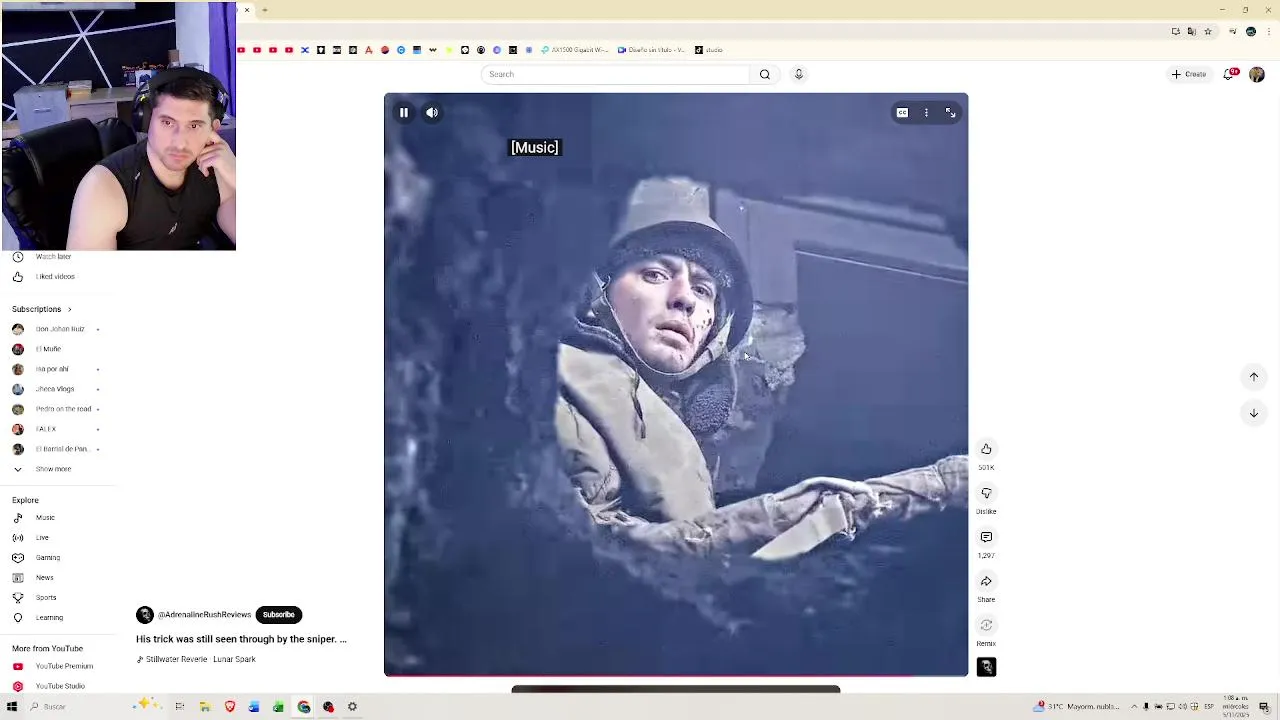Pause the playing Shorts video

pos(404,113)
